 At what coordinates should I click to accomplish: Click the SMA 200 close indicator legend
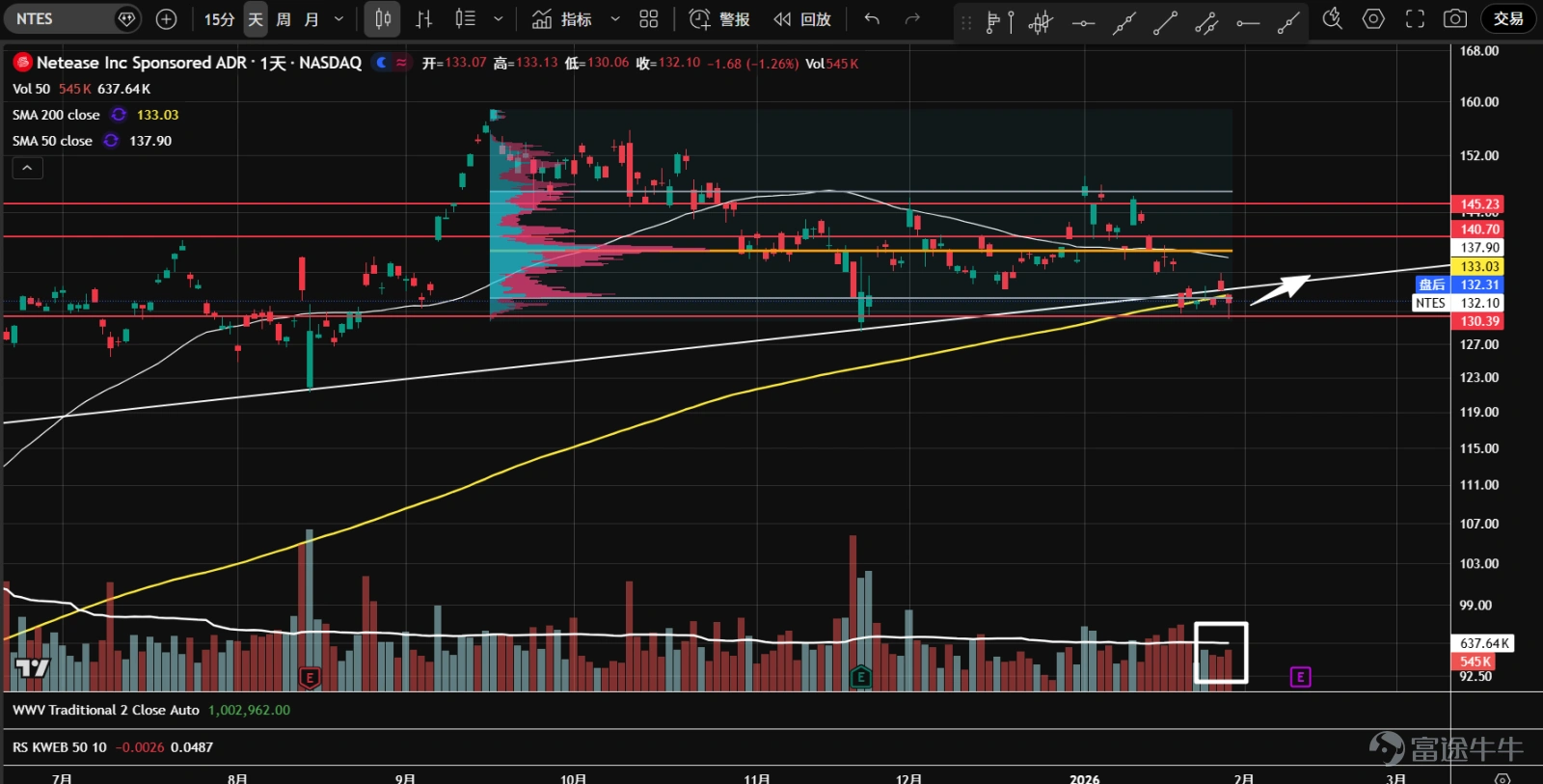click(x=56, y=115)
